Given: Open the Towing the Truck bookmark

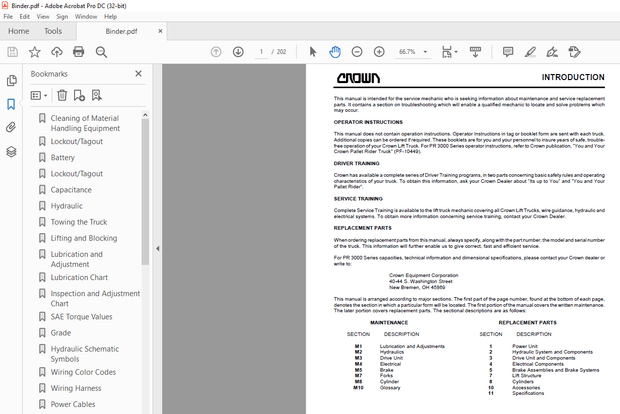Looking at the screenshot, I should (x=79, y=222).
